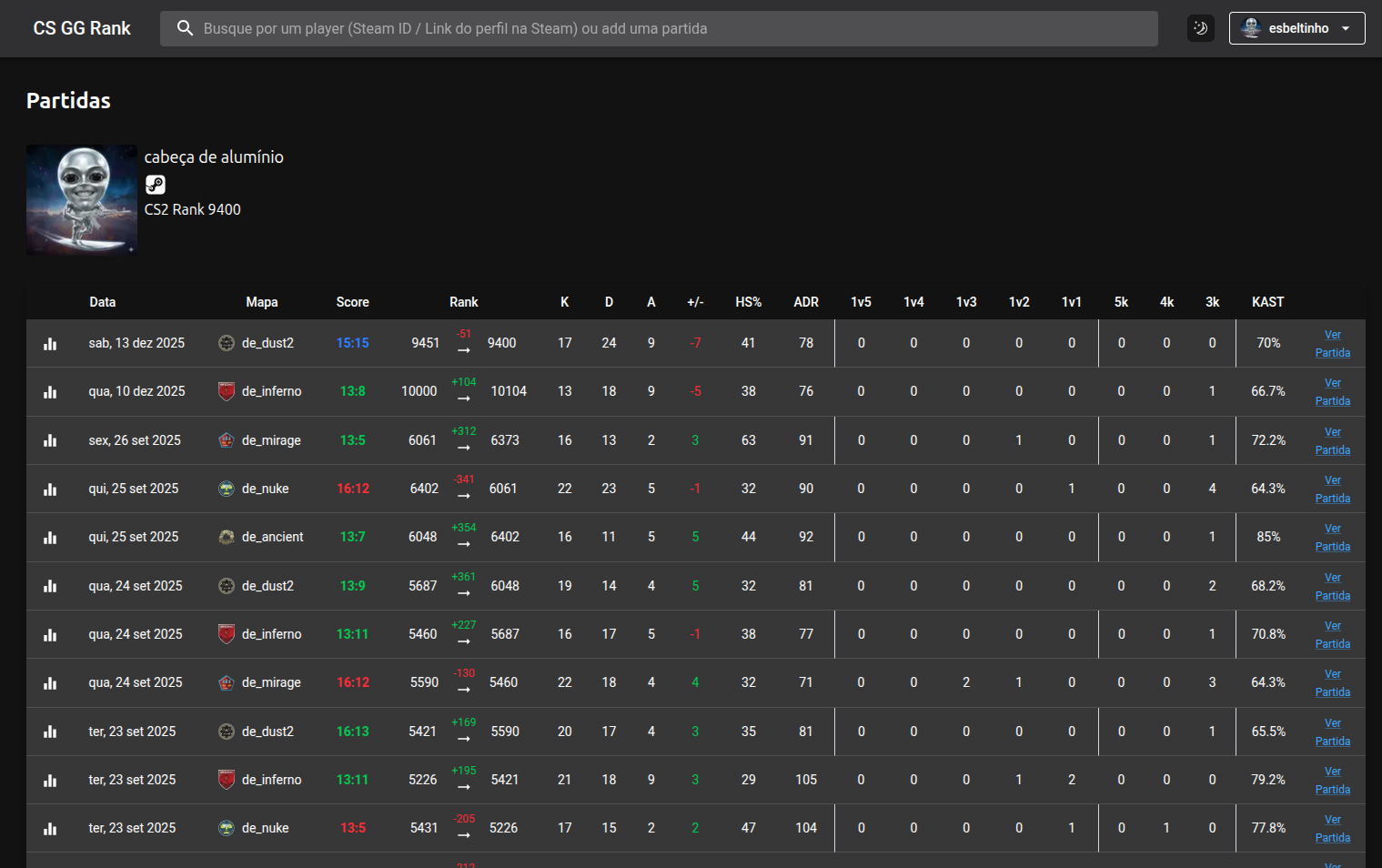The width and height of the screenshot is (1382, 868).
Task: Click stats chart icon for de_ancient match
Action: tap(50, 538)
